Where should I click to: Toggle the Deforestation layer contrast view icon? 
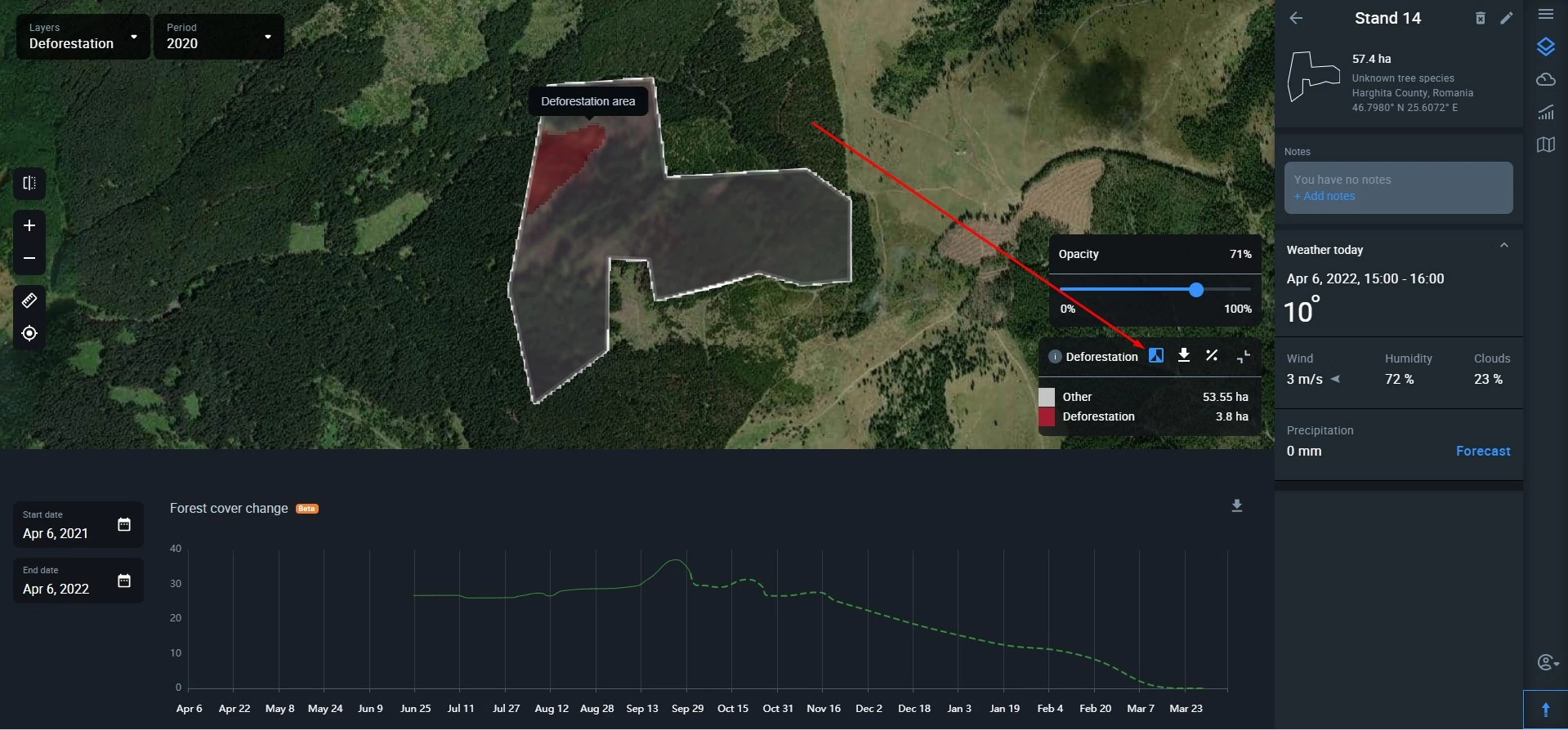tap(1155, 355)
